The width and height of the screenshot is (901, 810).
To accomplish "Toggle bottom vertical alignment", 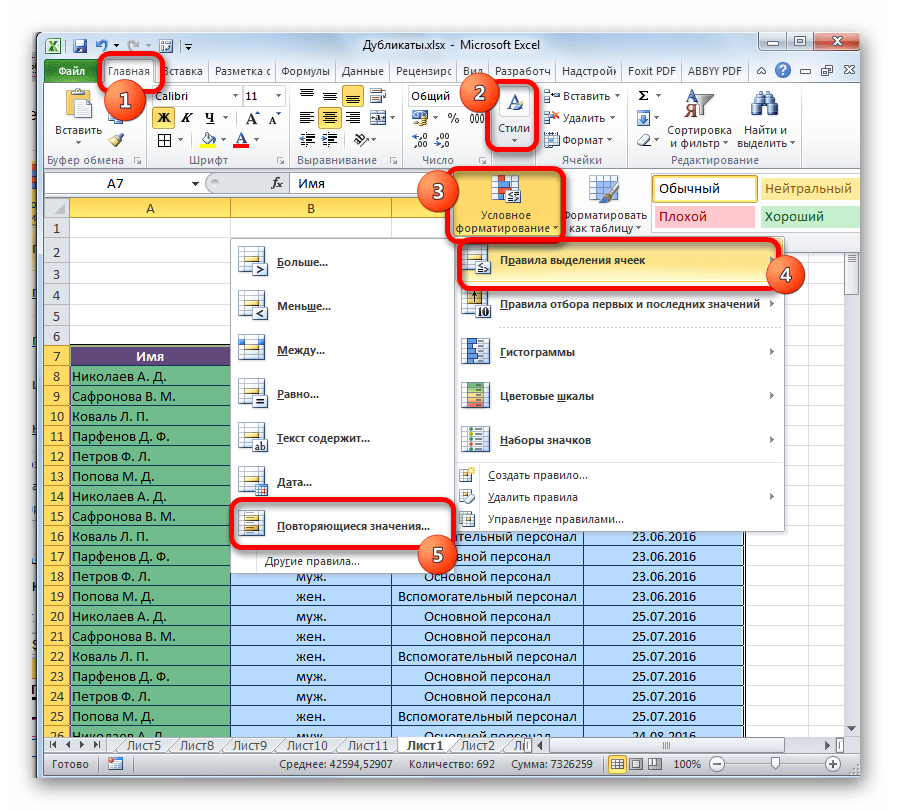I will (353, 96).
